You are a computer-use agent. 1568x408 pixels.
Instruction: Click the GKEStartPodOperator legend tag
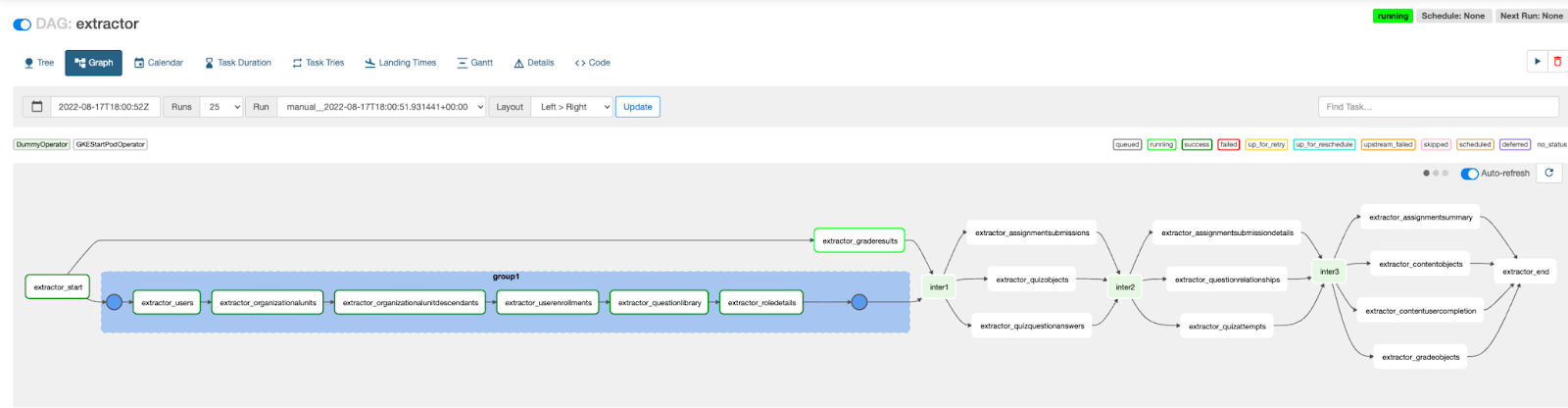(x=111, y=144)
